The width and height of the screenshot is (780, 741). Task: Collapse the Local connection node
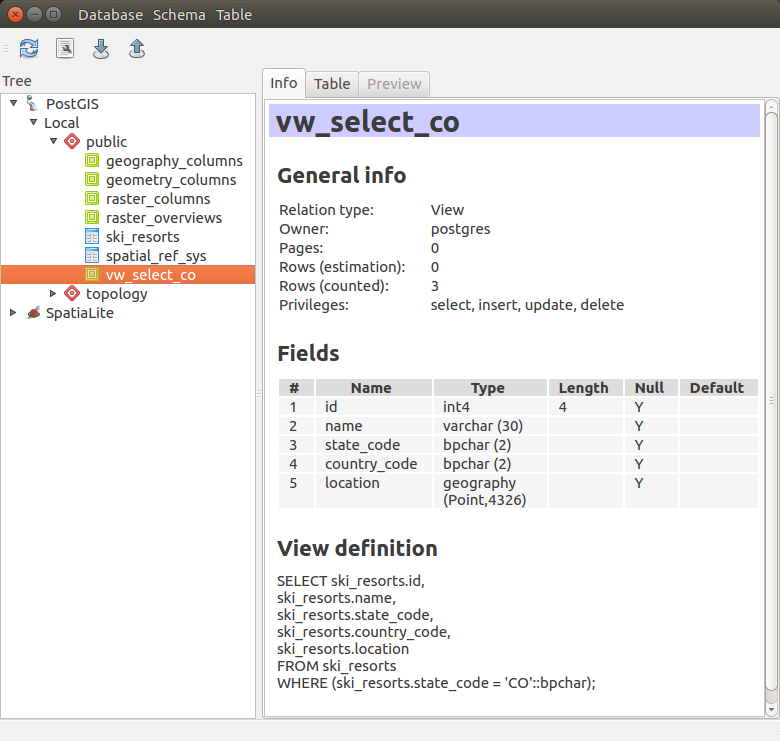(x=33, y=123)
